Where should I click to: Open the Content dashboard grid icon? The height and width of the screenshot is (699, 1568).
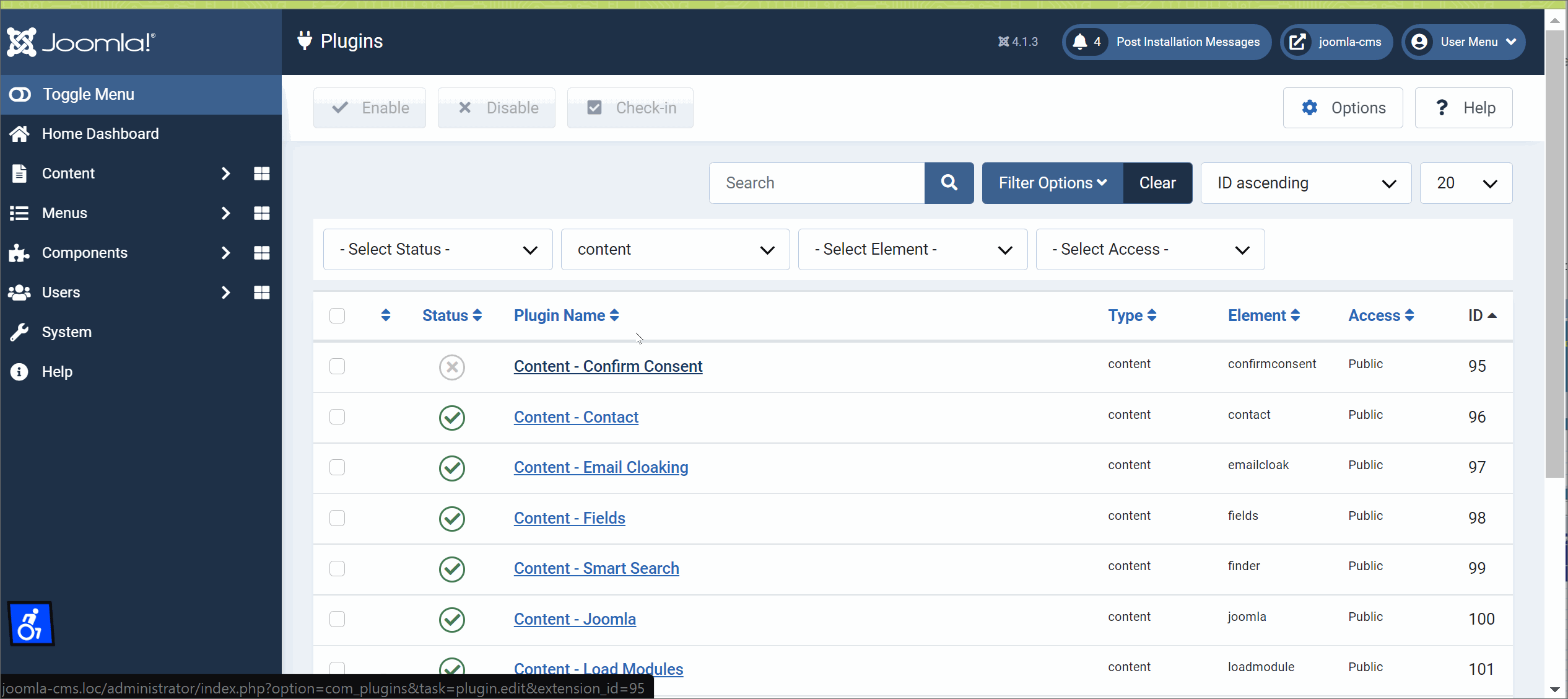(x=261, y=174)
